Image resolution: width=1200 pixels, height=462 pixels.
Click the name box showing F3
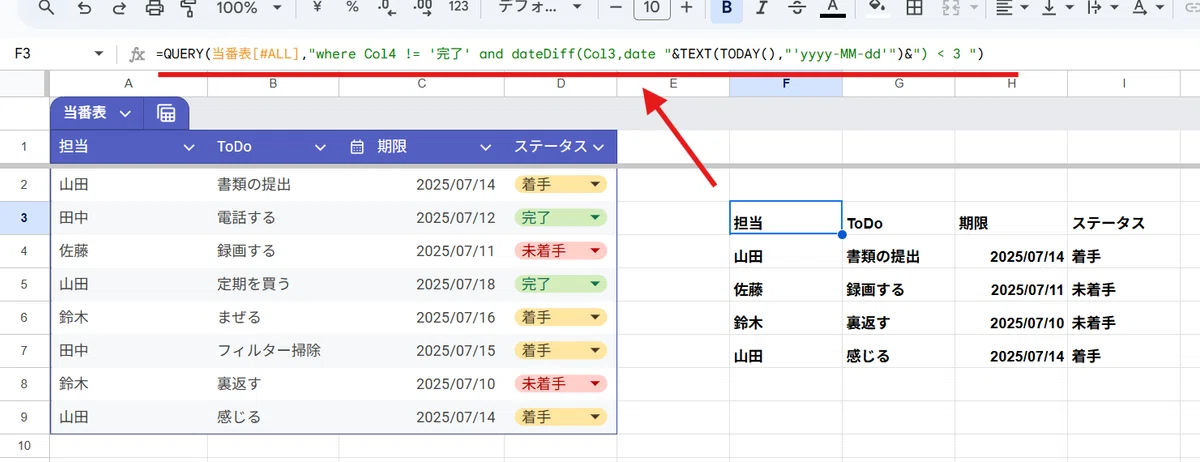coord(50,53)
